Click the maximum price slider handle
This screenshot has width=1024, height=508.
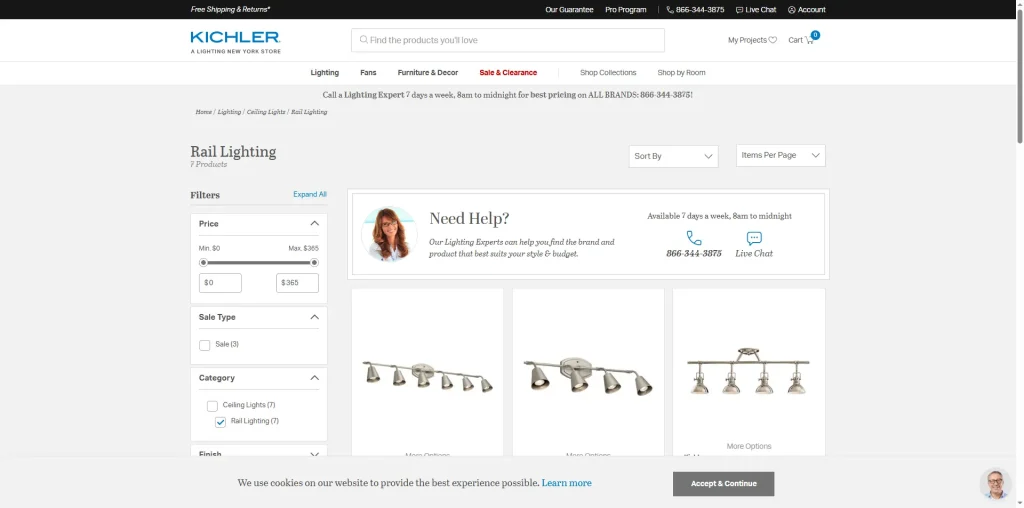point(314,262)
